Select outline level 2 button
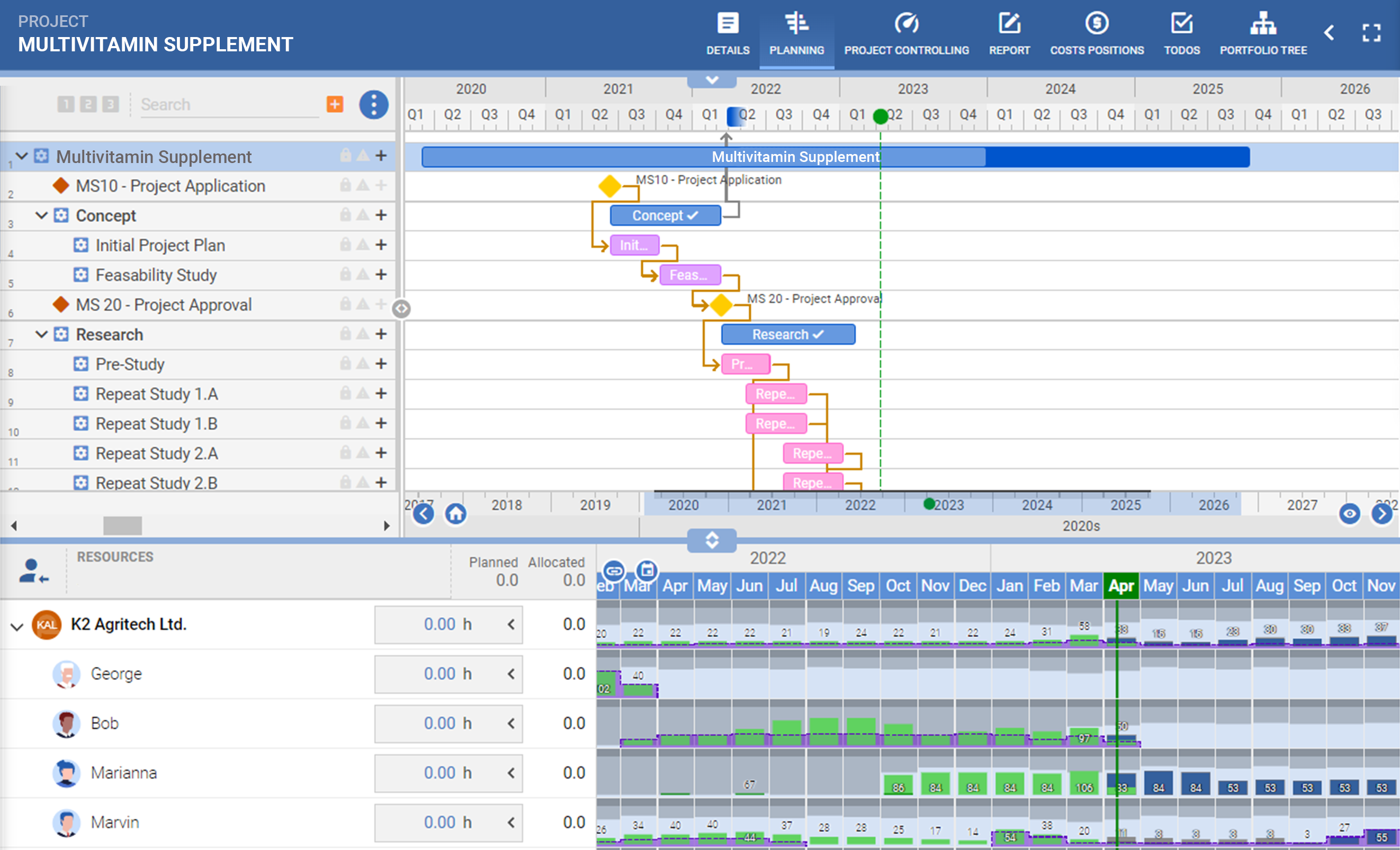This screenshot has width=1400, height=850. (x=88, y=104)
